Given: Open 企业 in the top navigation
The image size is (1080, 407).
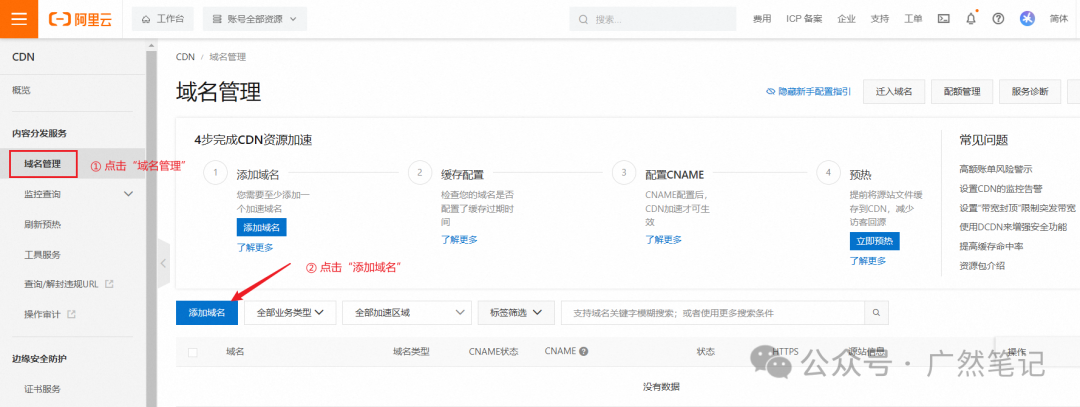Looking at the screenshot, I should tap(847, 19).
